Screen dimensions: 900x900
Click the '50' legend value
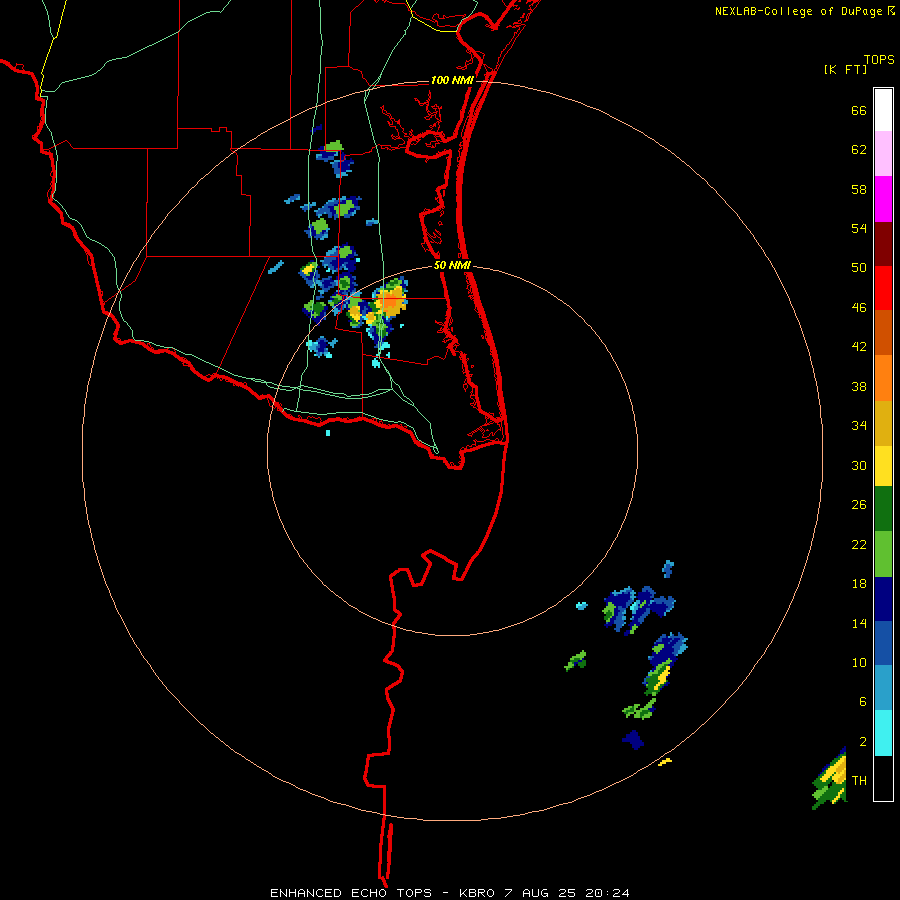point(859,268)
